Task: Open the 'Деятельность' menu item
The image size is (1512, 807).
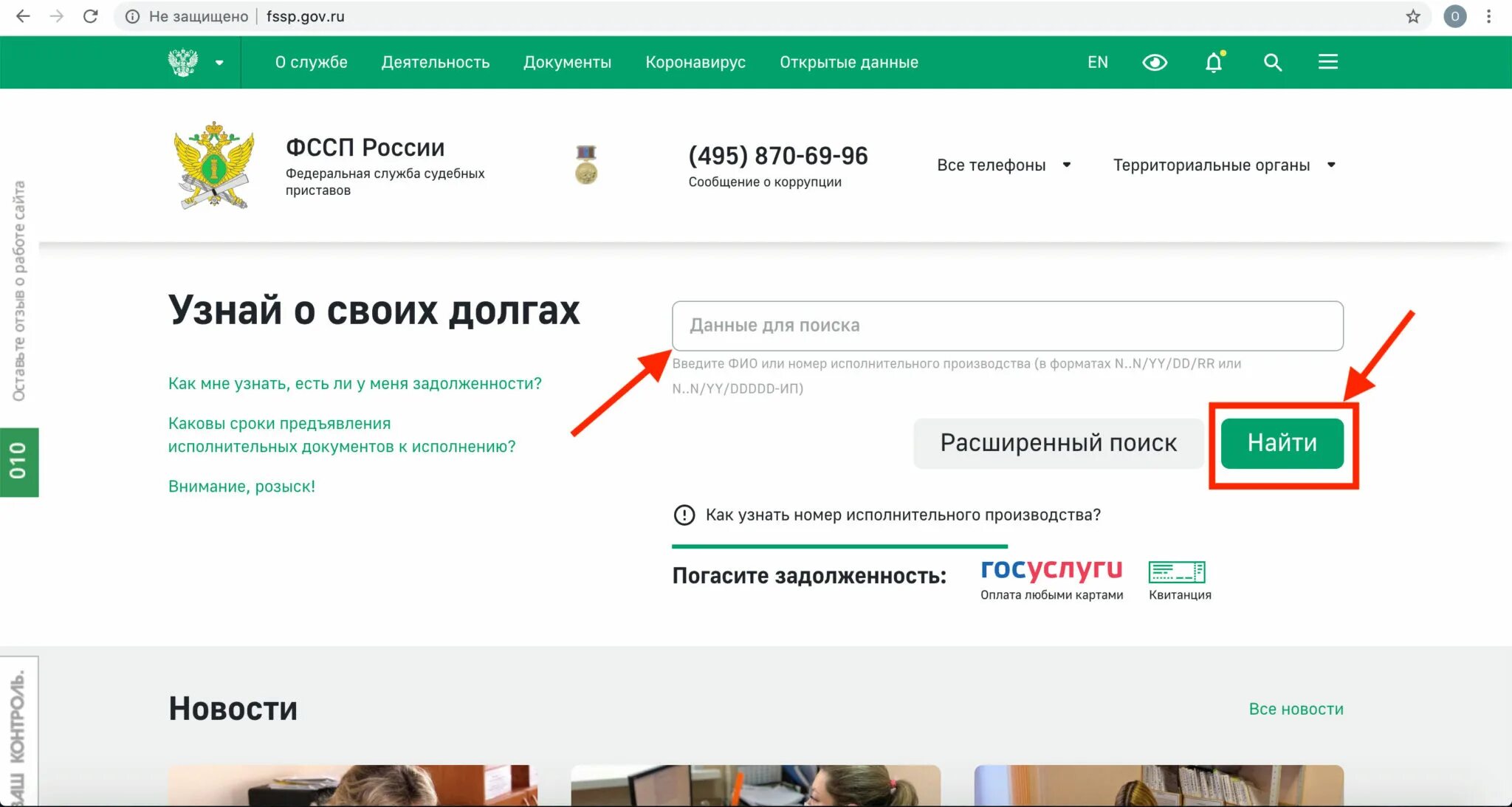Action: (436, 62)
